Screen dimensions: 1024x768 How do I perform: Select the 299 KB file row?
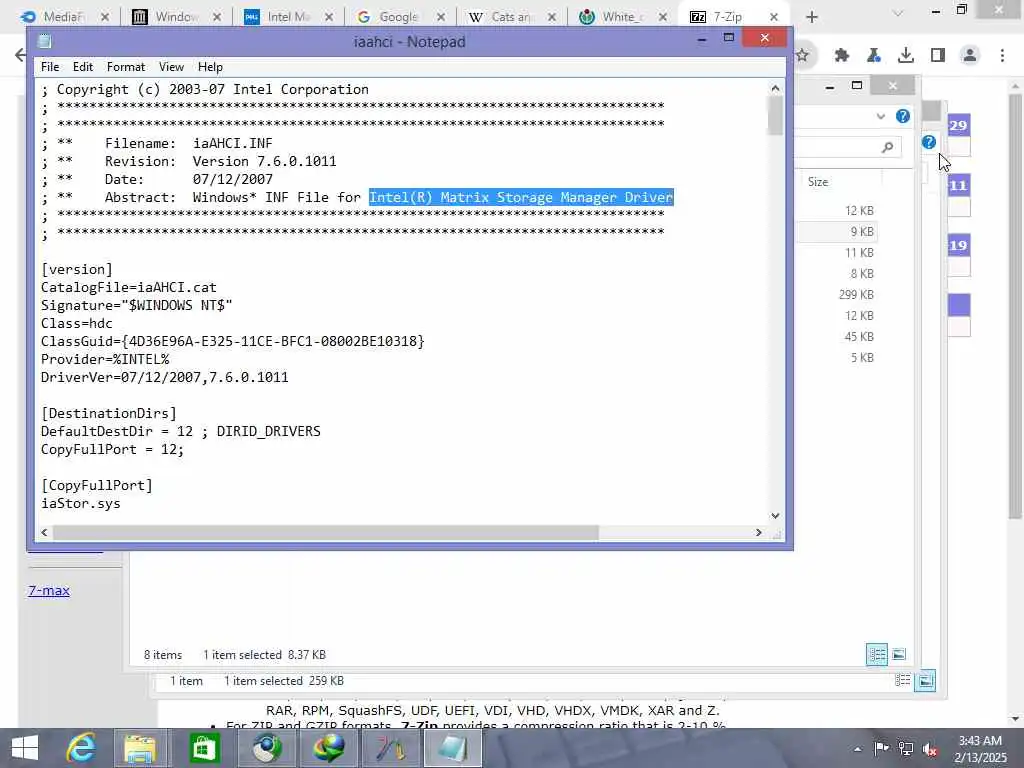click(x=837, y=295)
